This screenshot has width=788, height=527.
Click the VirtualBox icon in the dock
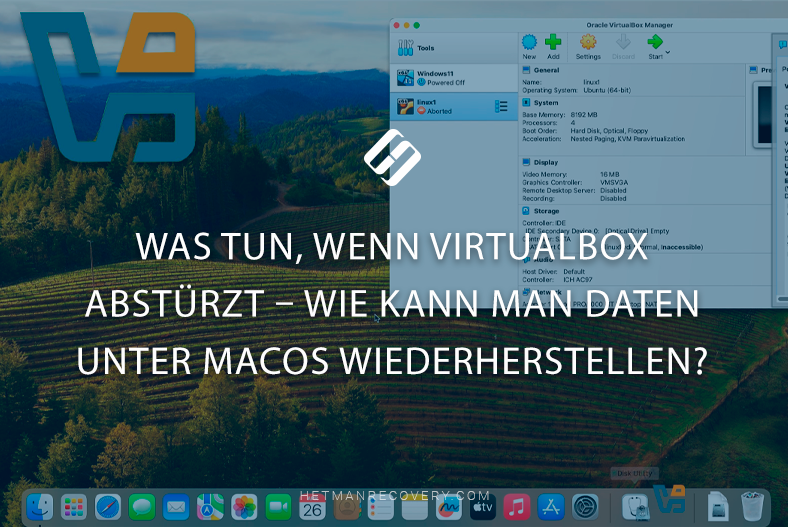click(669, 499)
